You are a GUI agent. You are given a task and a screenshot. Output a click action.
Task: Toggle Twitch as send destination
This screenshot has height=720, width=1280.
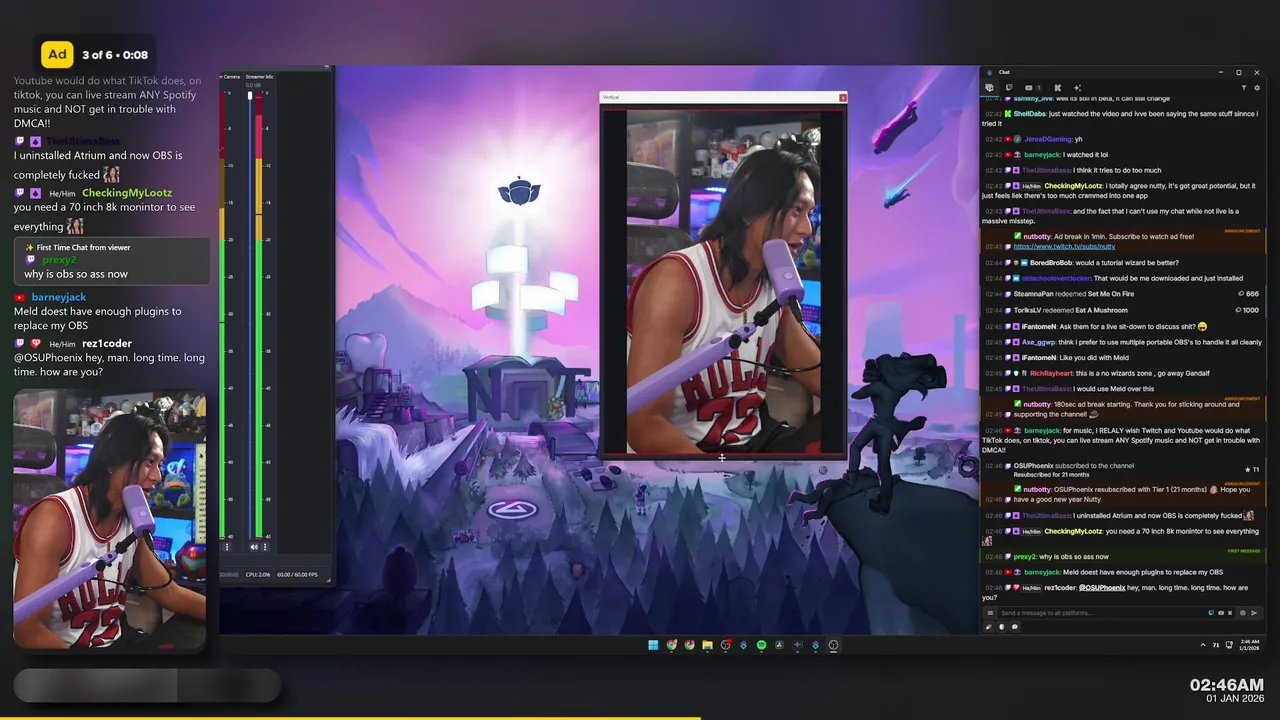(x=1211, y=613)
